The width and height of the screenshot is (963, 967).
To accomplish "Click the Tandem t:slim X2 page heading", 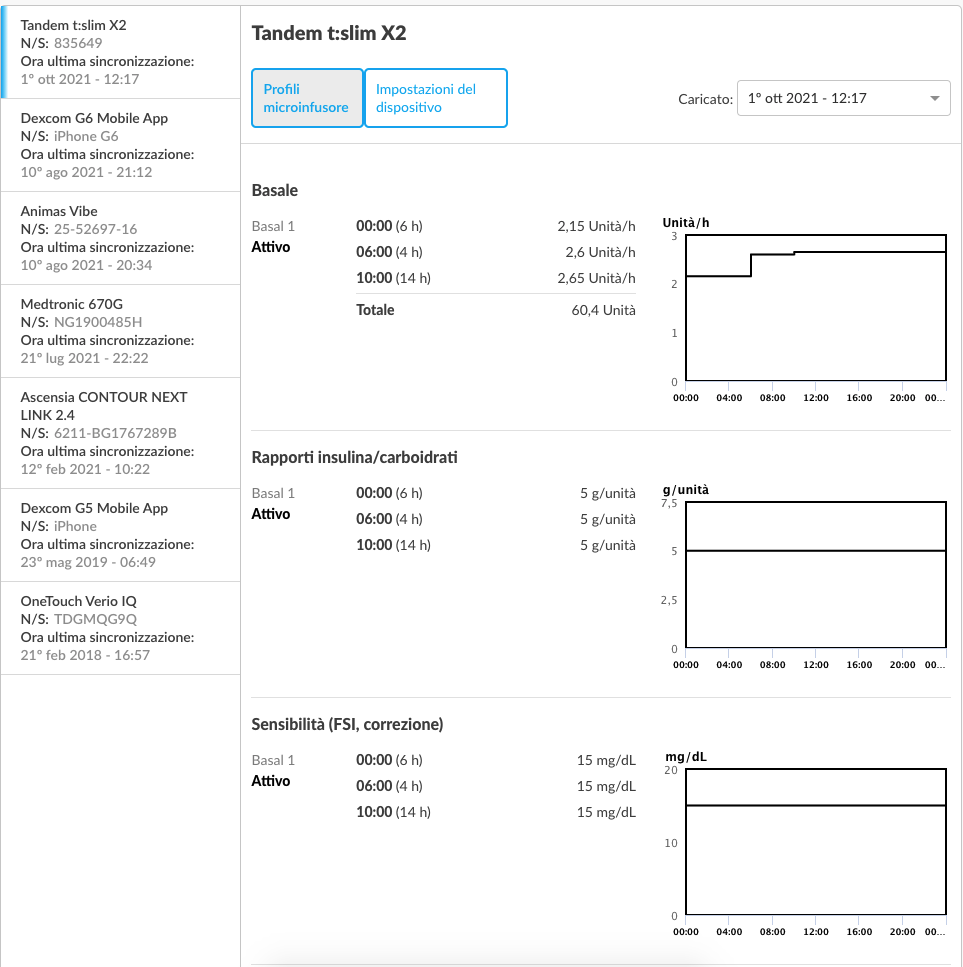I will click(329, 33).
